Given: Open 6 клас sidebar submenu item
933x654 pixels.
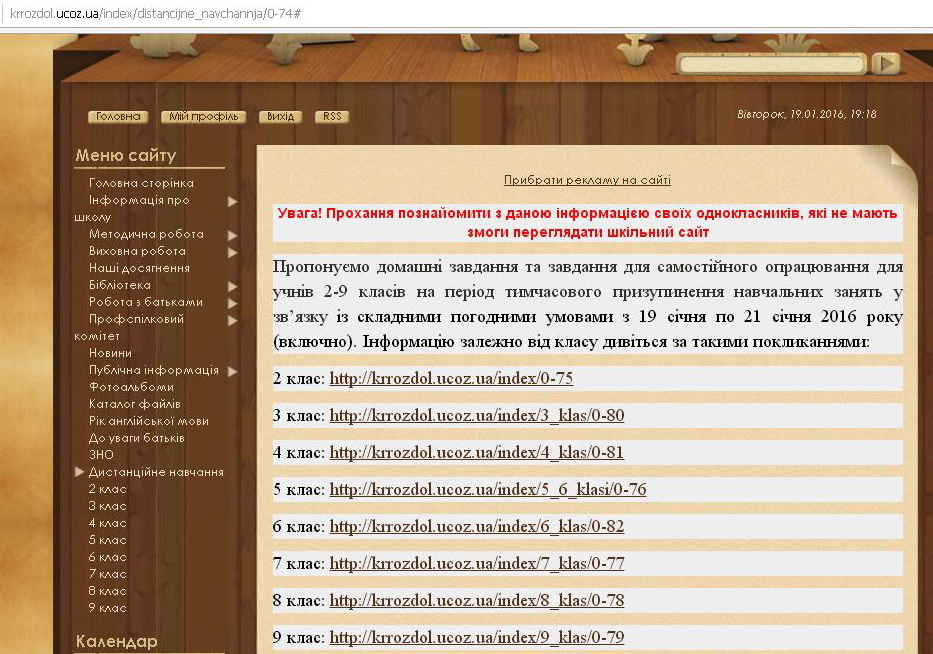Looking at the screenshot, I should pos(107,557).
